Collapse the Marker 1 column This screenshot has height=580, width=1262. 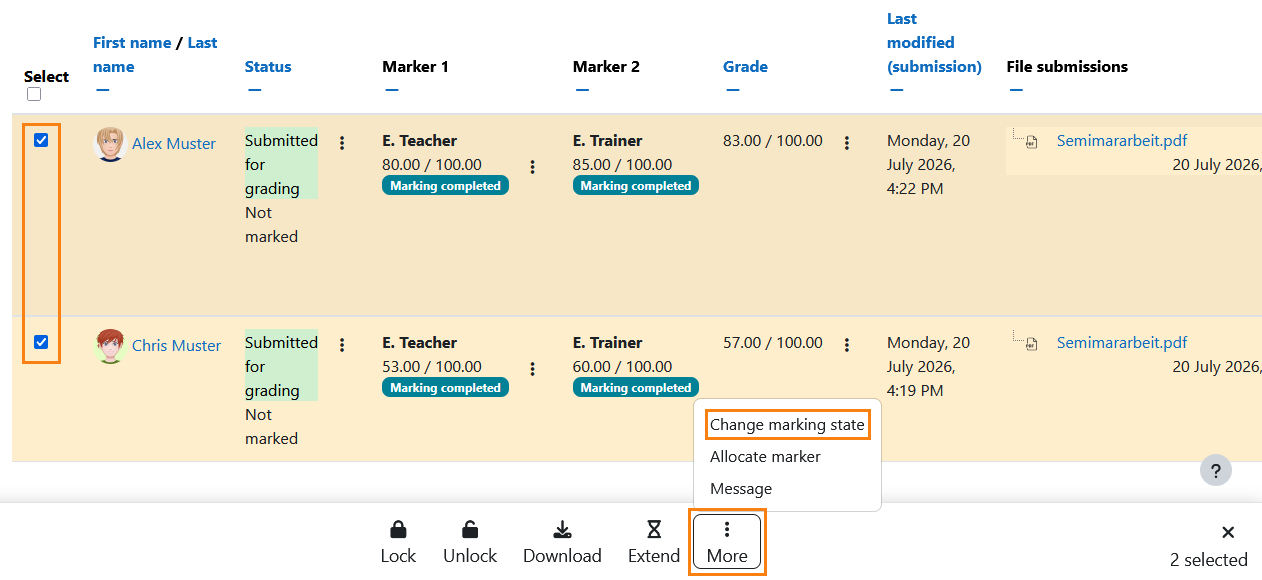click(x=391, y=90)
